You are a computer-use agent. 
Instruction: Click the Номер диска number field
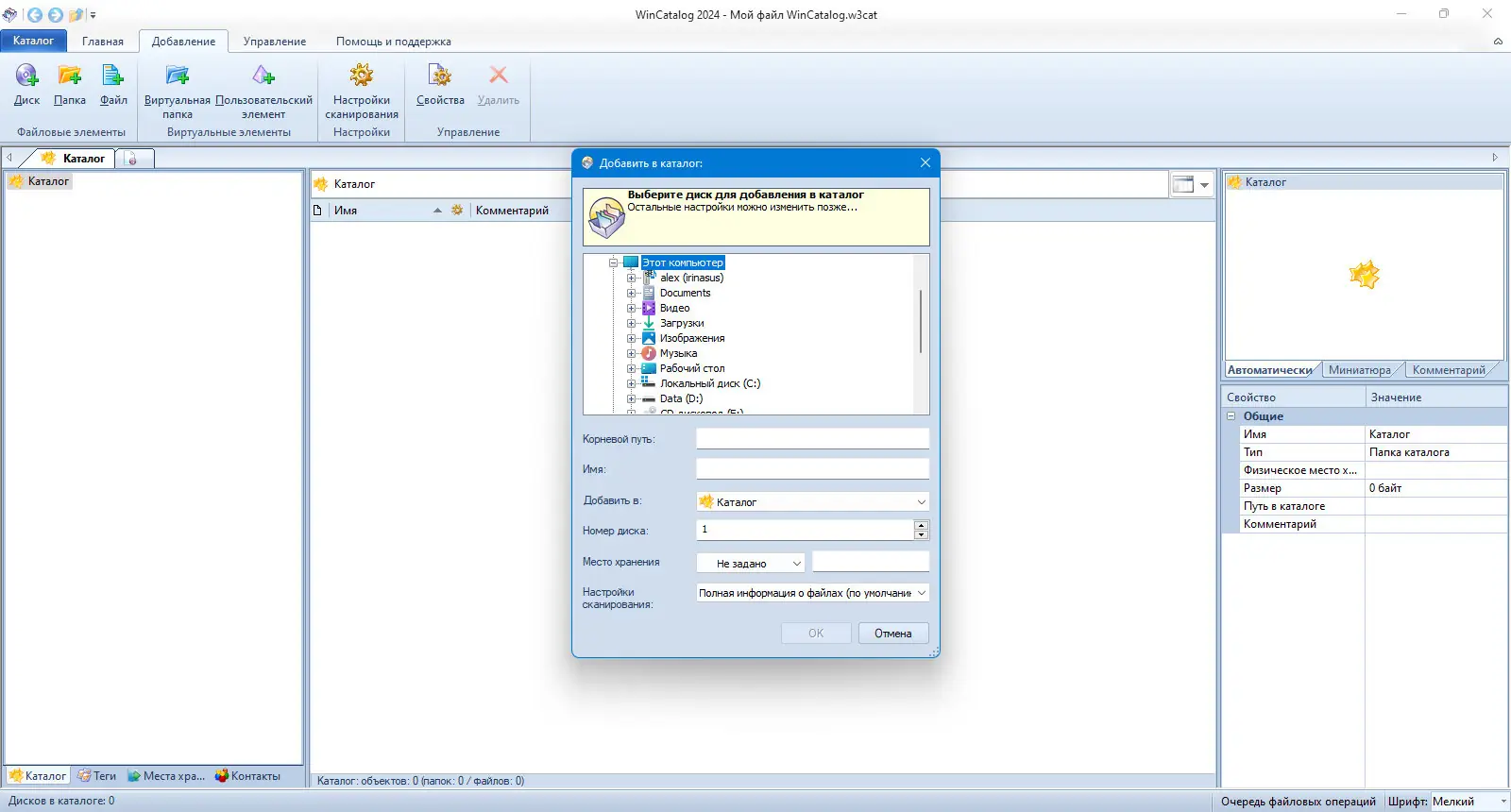tap(806, 530)
